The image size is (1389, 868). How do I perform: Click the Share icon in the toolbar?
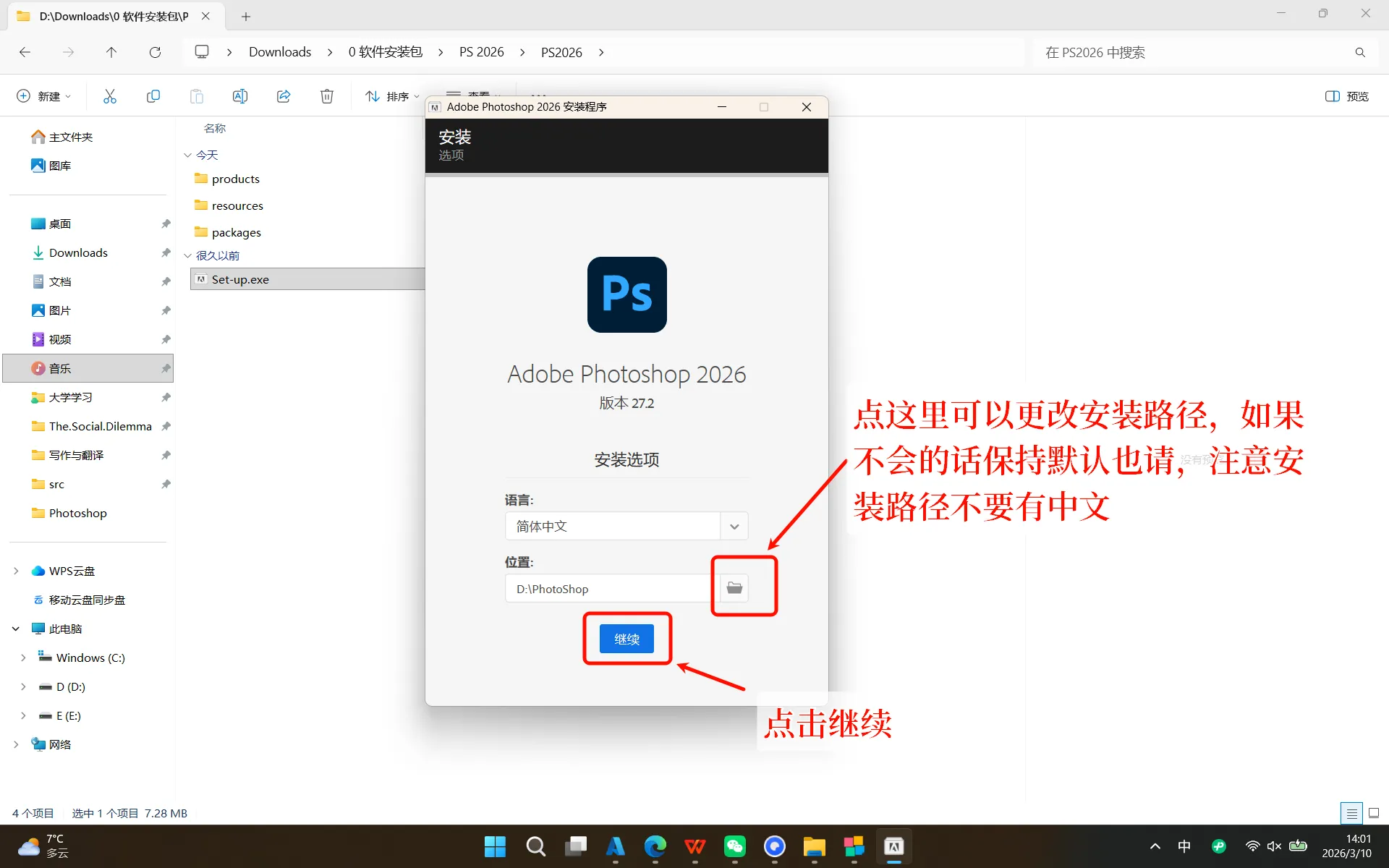click(x=283, y=95)
